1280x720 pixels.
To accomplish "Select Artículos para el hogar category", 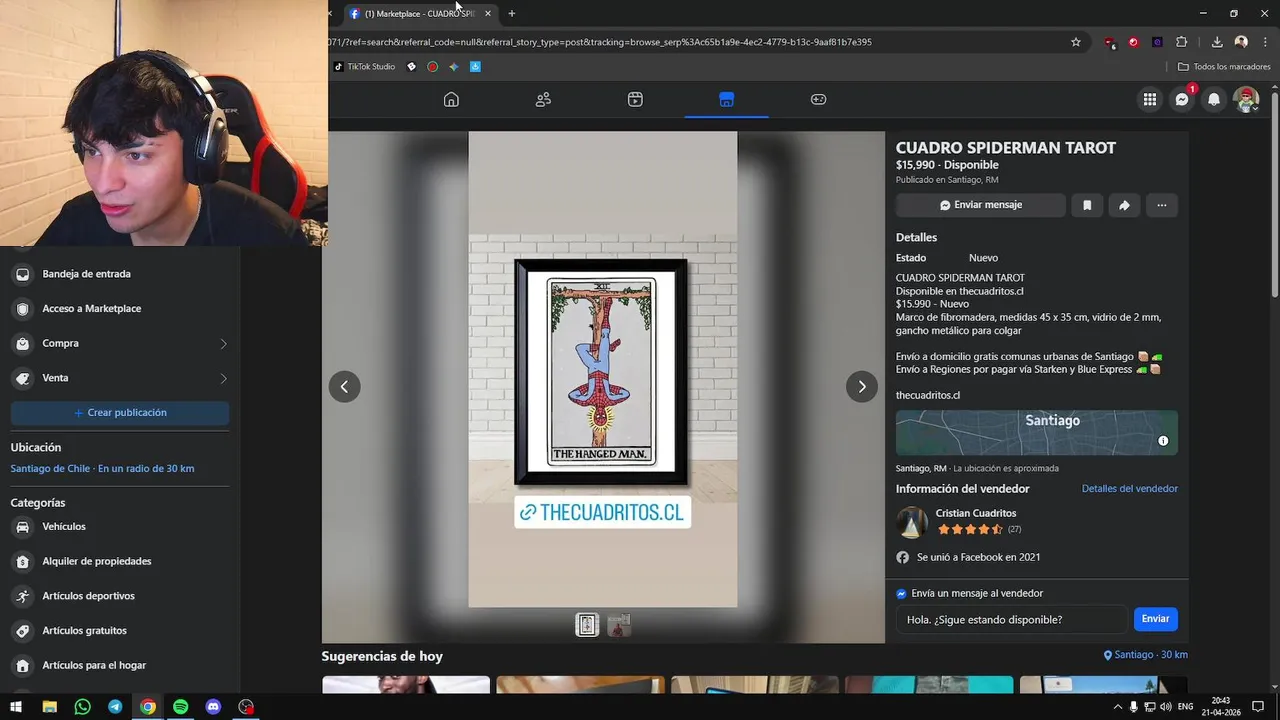I will coord(120,665).
